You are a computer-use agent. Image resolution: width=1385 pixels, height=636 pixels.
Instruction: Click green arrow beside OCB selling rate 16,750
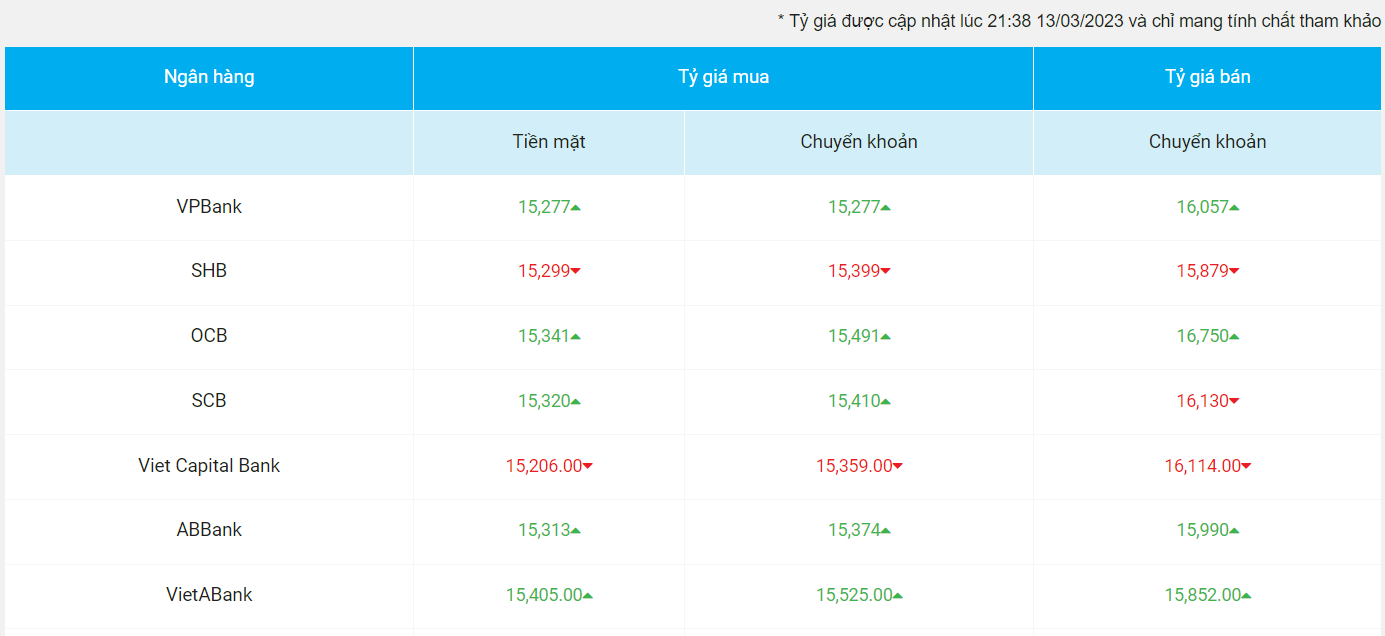1234,337
